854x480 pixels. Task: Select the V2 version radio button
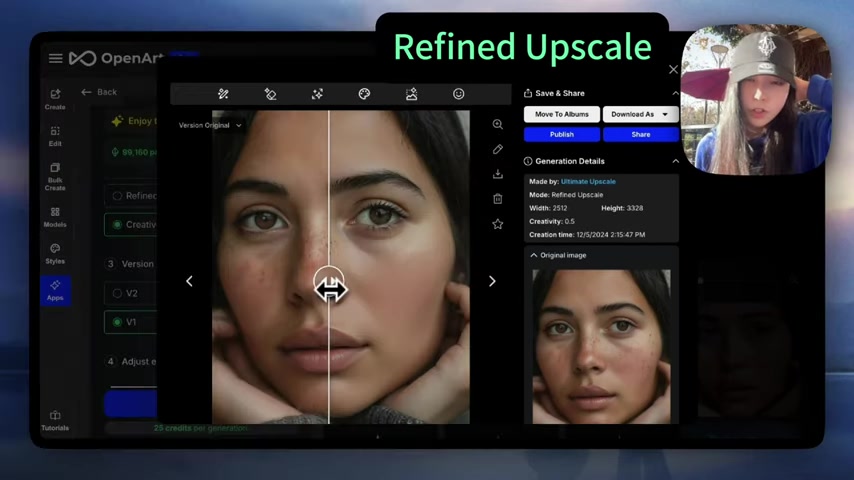pos(118,293)
